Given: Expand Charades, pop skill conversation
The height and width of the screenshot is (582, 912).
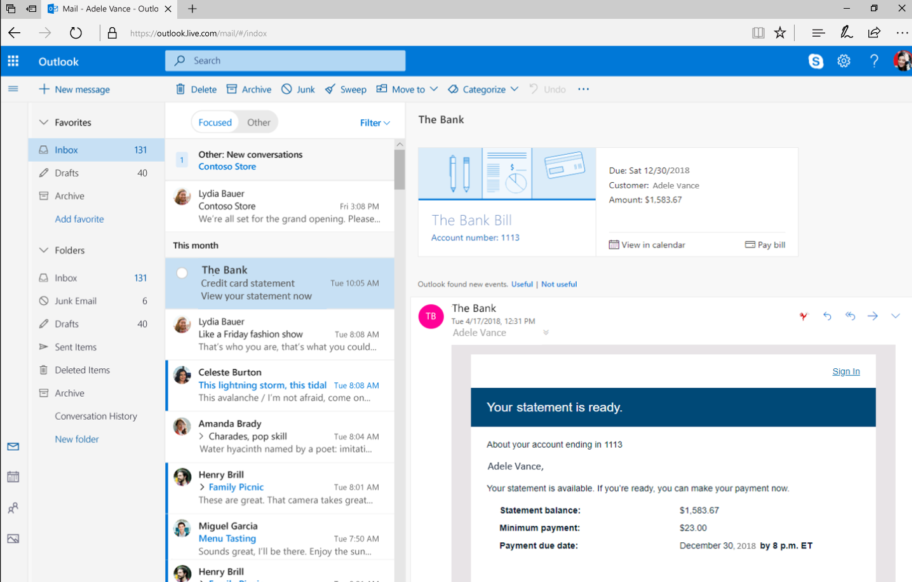Looking at the screenshot, I should point(202,437).
